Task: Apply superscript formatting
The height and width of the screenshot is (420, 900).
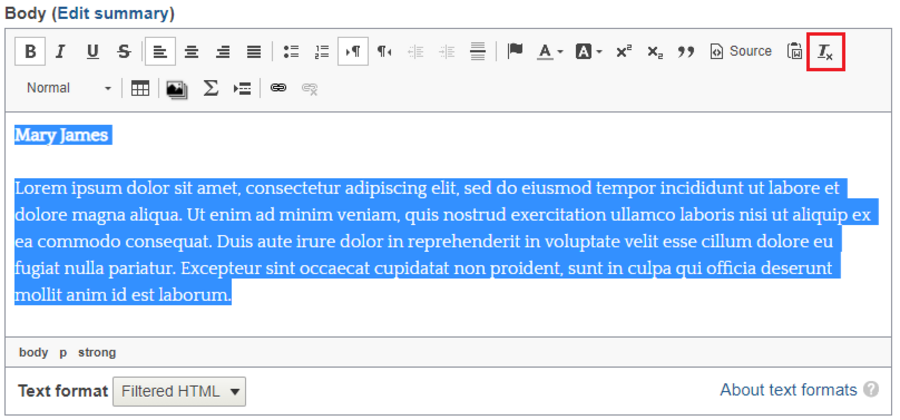Action: point(623,52)
